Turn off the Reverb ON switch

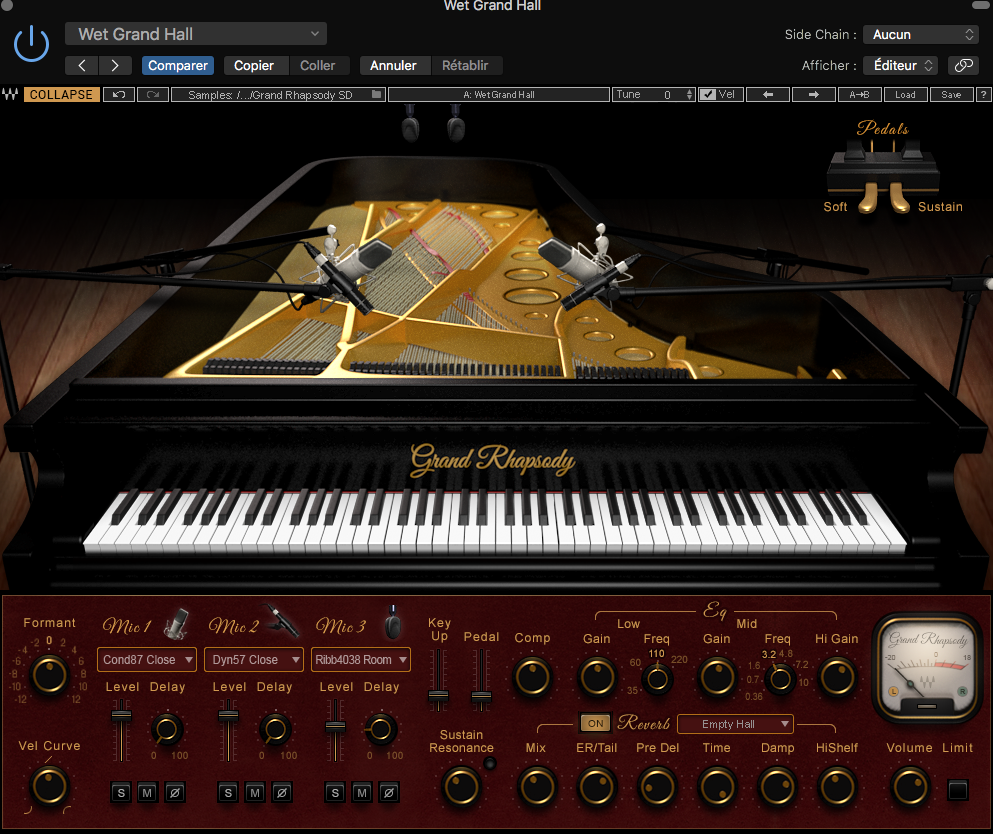point(595,722)
